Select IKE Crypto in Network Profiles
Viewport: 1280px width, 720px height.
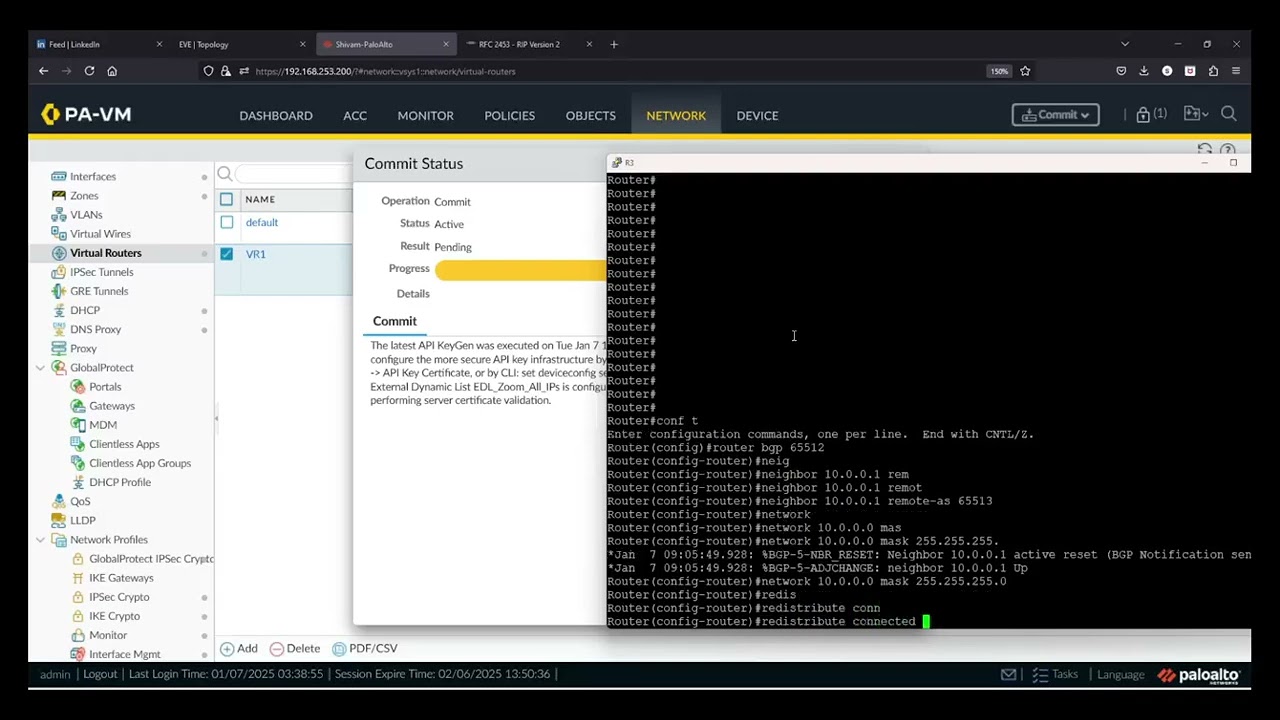click(114, 616)
